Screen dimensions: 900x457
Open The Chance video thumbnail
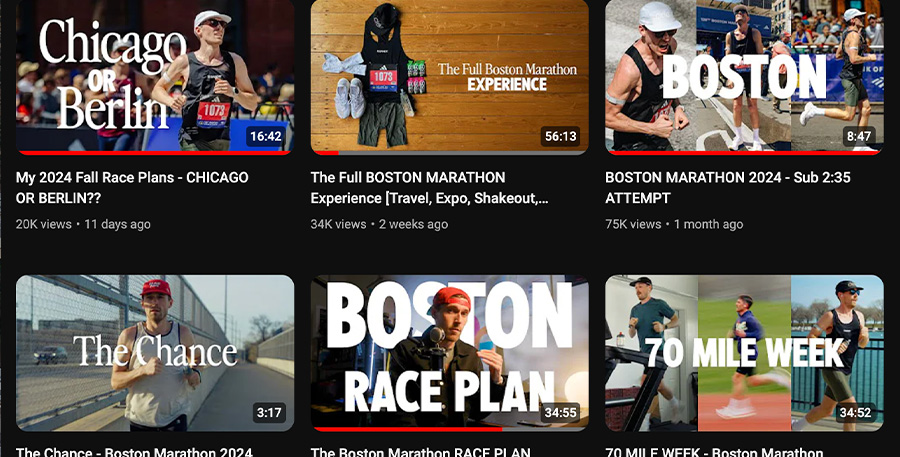(155, 353)
